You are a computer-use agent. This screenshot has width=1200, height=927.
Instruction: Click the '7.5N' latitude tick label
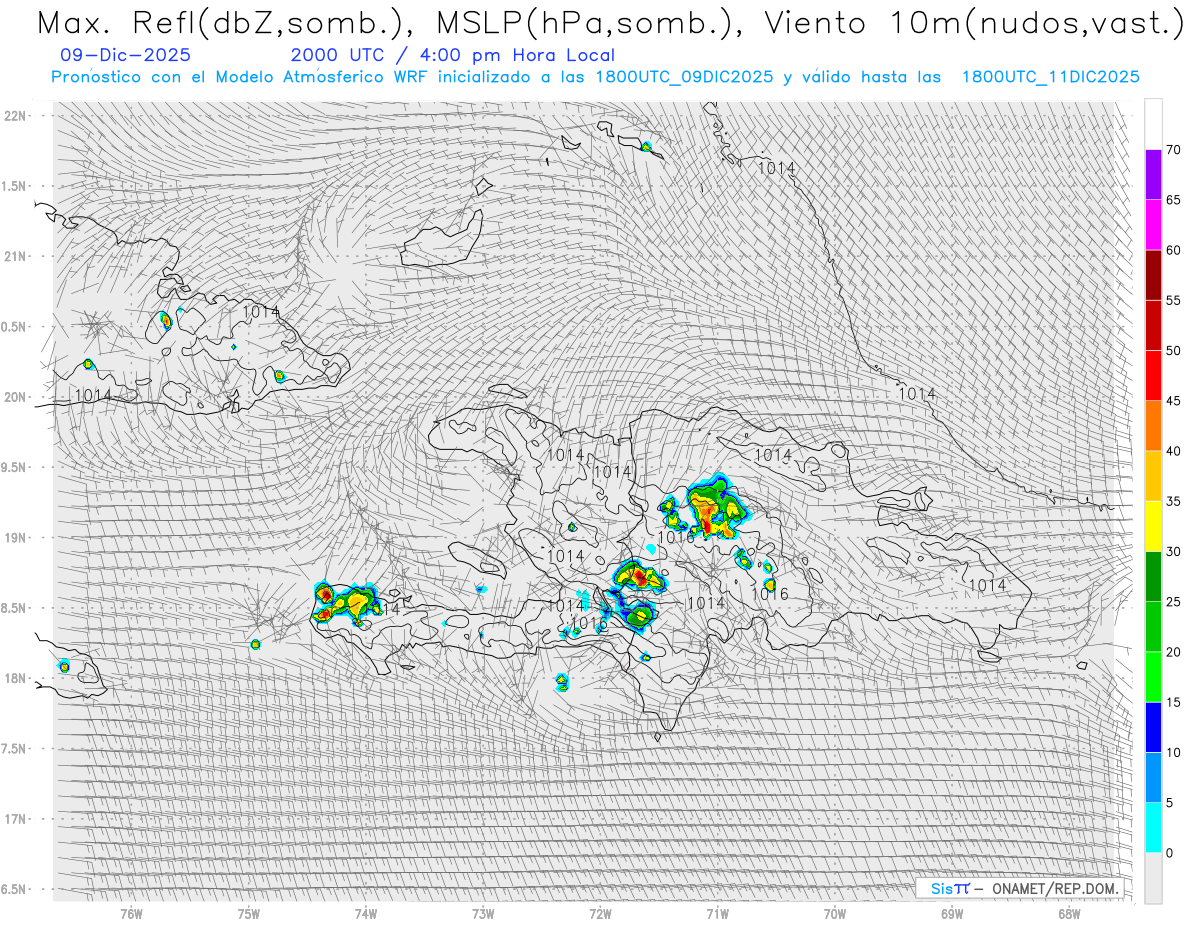(x=16, y=749)
